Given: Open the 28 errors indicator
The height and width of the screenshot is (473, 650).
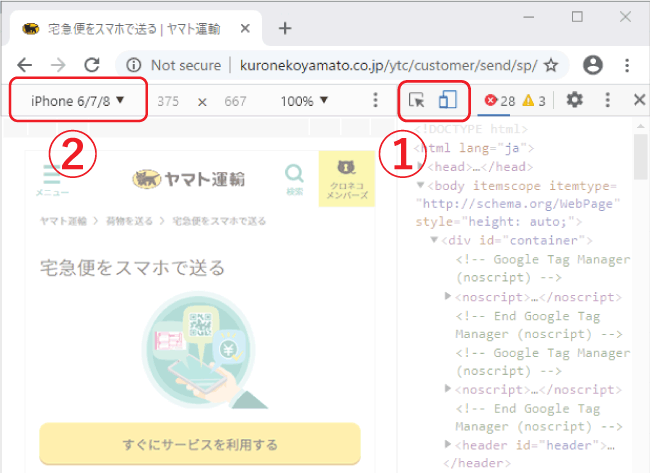Looking at the screenshot, I should pos(500,101).
